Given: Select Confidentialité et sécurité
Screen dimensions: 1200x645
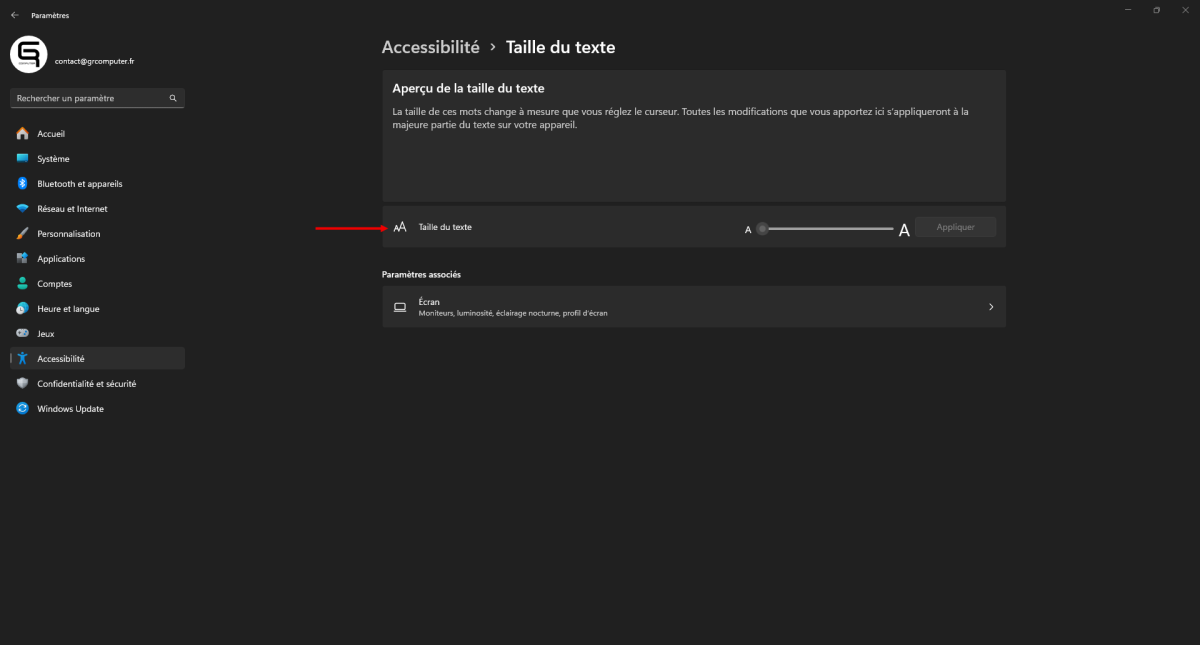Looking at the screenshot, I should 97,384.
